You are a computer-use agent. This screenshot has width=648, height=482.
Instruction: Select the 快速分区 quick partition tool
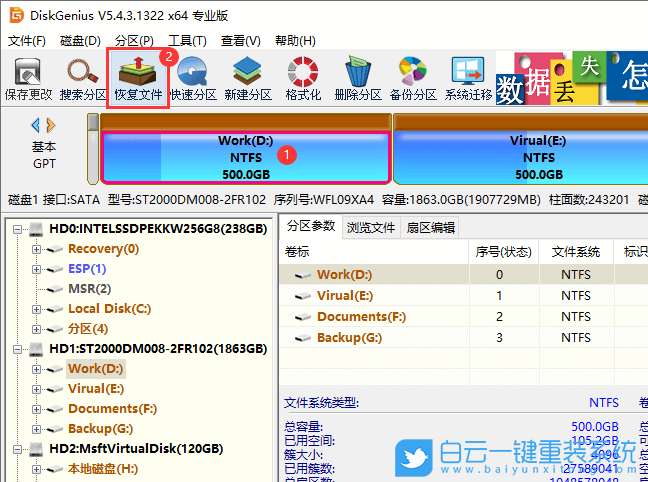(193, 79)
